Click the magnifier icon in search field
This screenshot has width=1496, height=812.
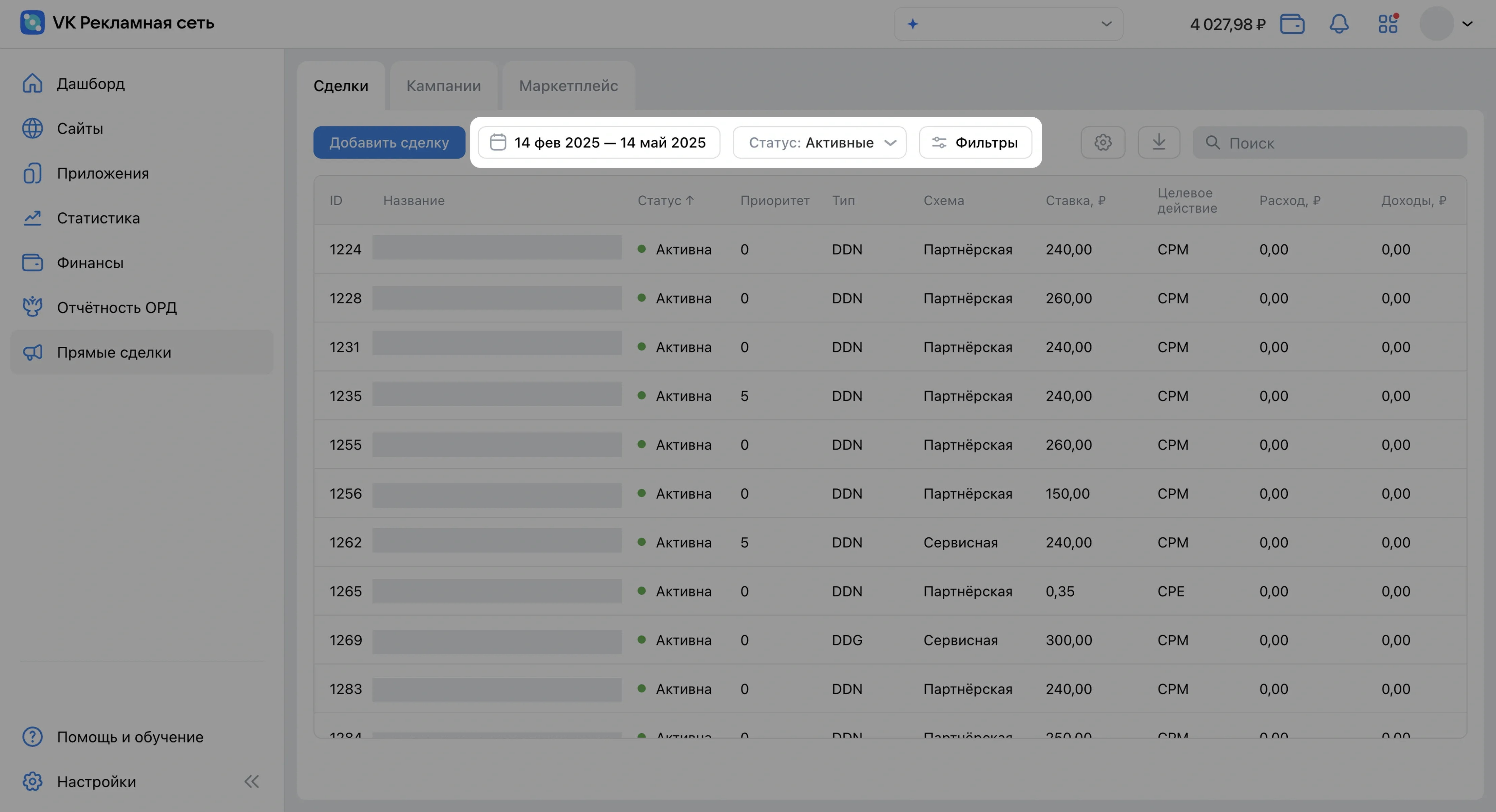pos(1213,142)
